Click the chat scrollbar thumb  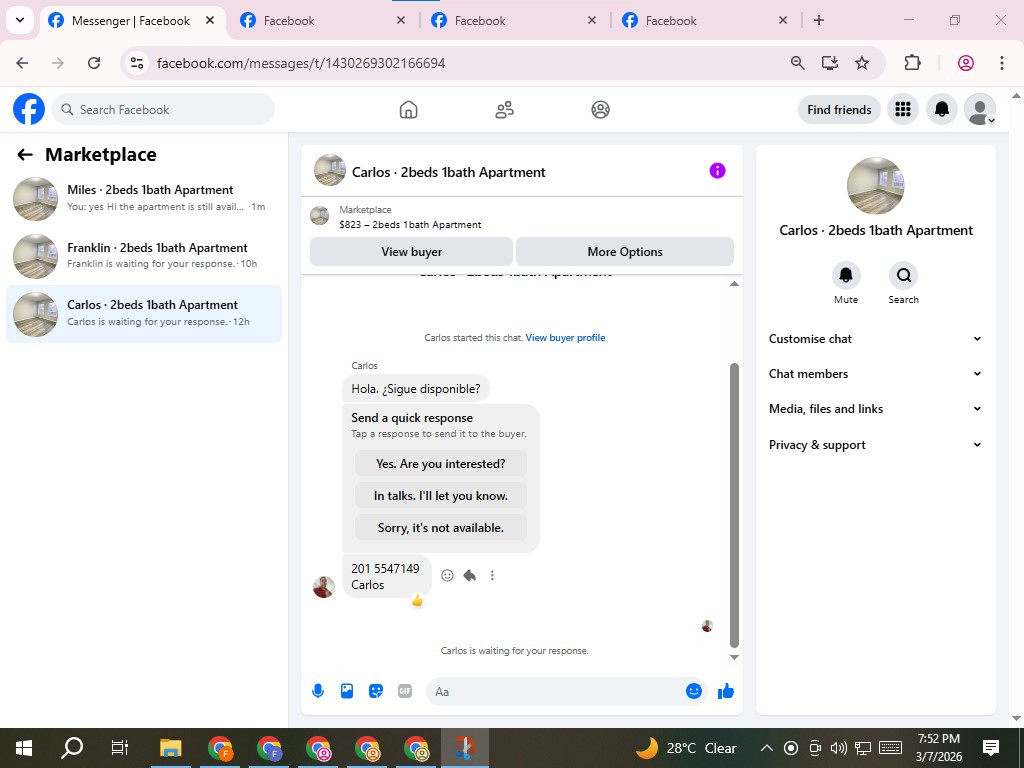coord(734,505)
